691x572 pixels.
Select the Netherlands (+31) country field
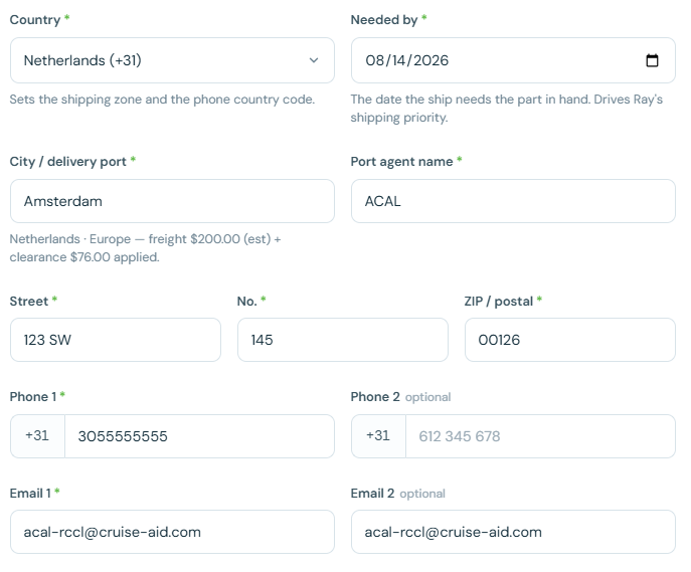pyautogui.click(x=172, y=60)
